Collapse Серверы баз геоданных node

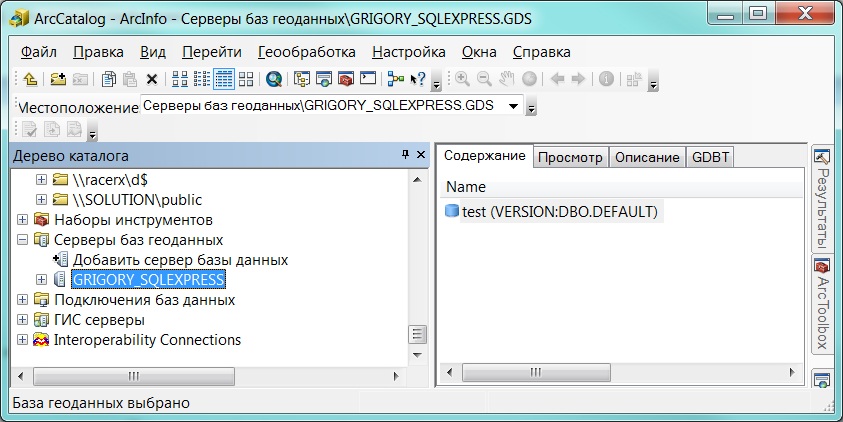point(22,240)
